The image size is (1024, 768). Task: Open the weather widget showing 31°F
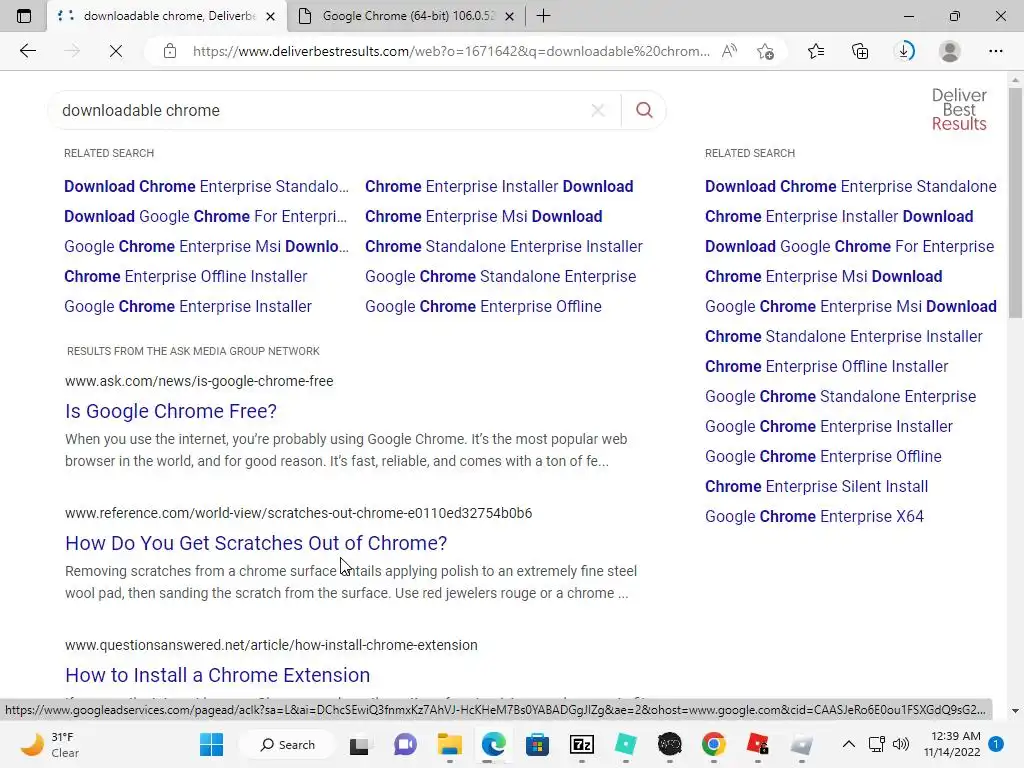pos(49,744)
